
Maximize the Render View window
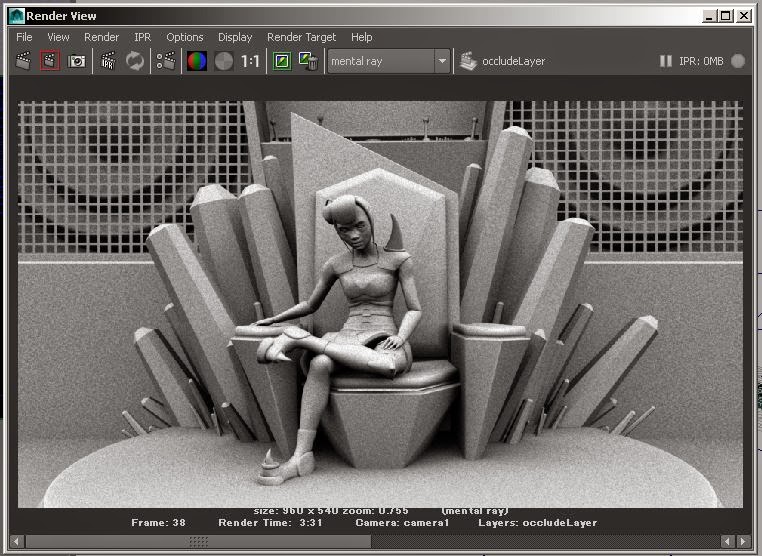pos(726,16)
